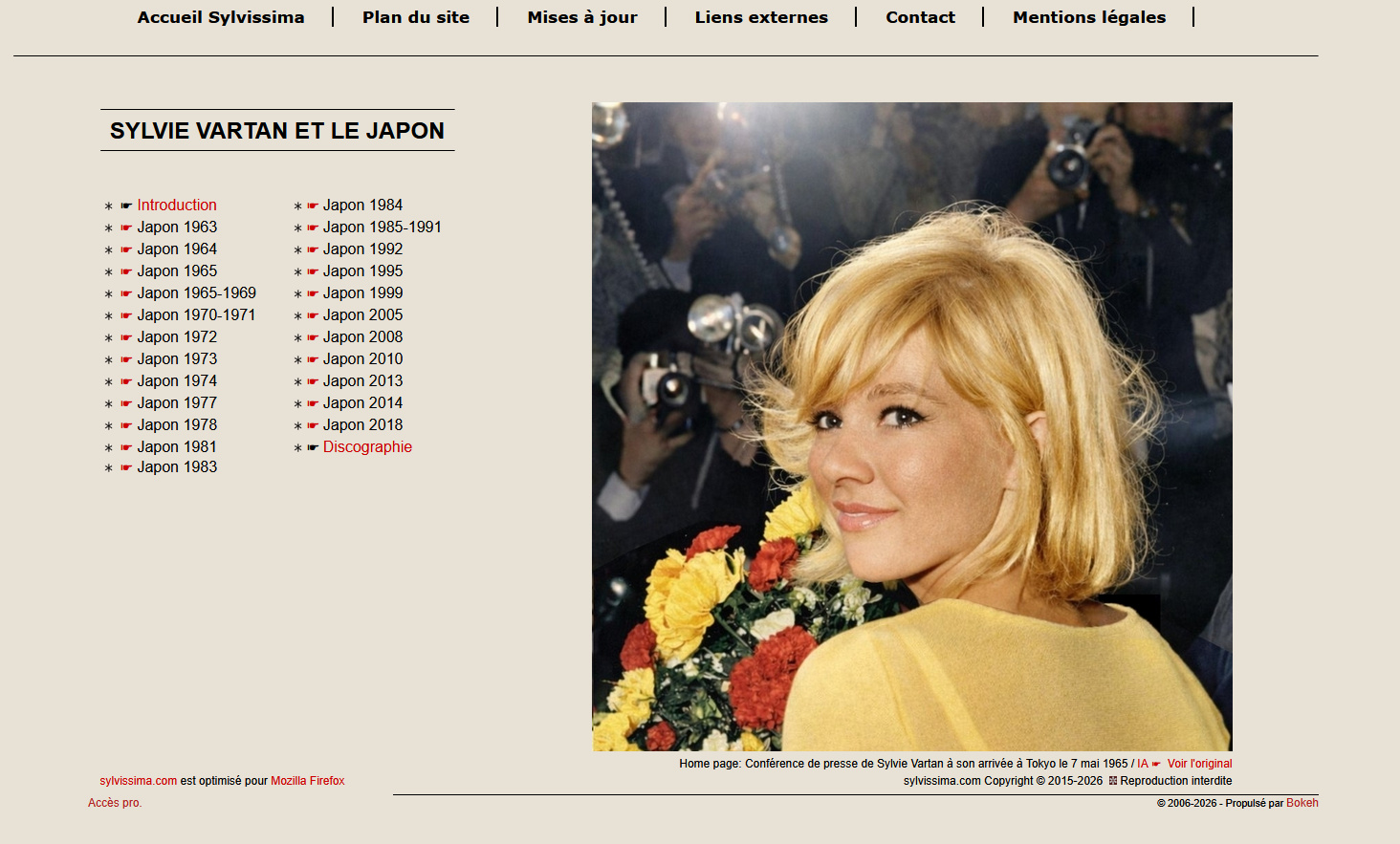Click the pointing hand icon beside Introduction
The height and width of the screenshot is (844, 1400).
[x=125, y=205]
